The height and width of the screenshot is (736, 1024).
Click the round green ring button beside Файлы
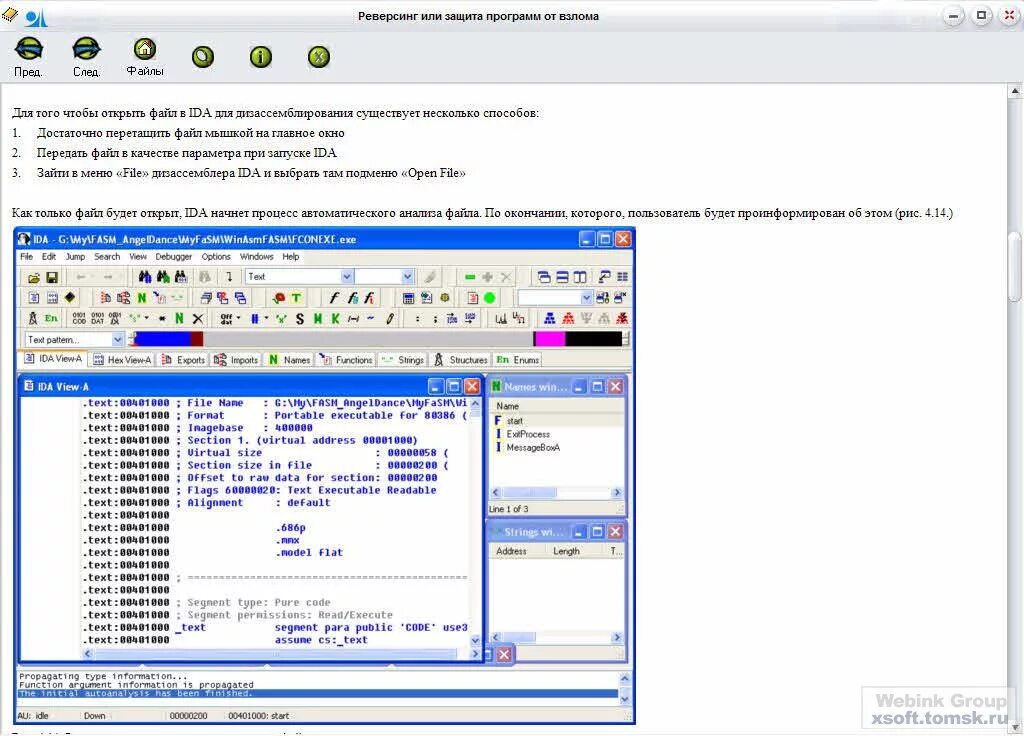(x=203, y=57)
